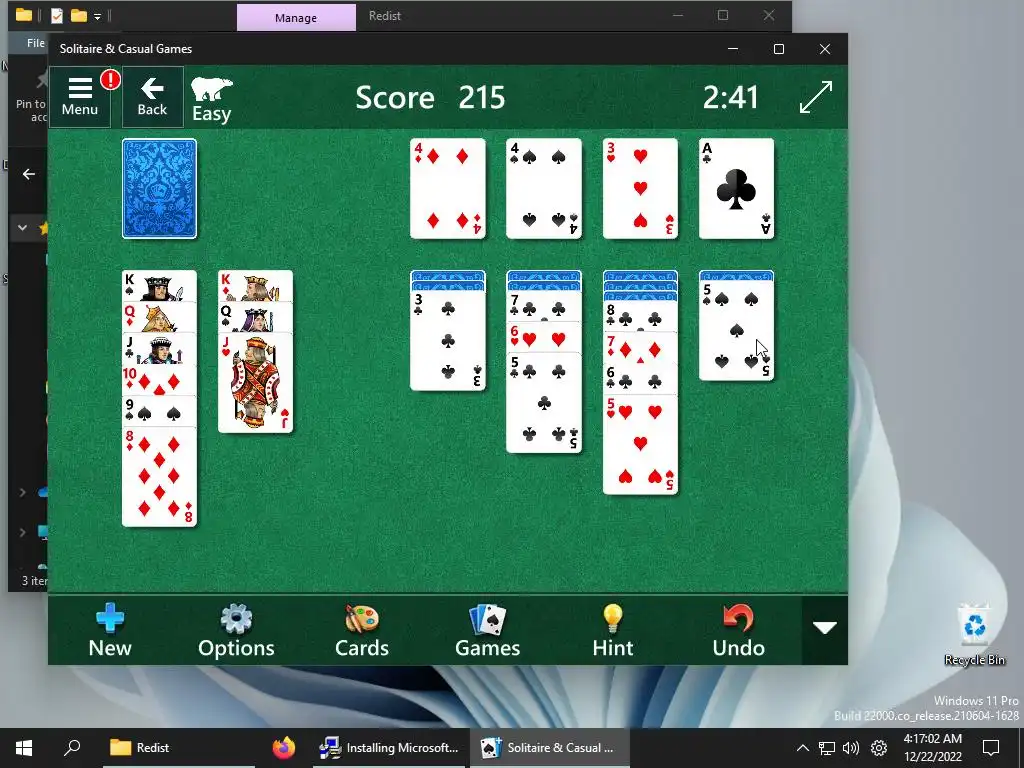Select the 6 of clubs tableau card
Image resolution: width=1024 pixels, height=768 pixels.
coord(640,379)
